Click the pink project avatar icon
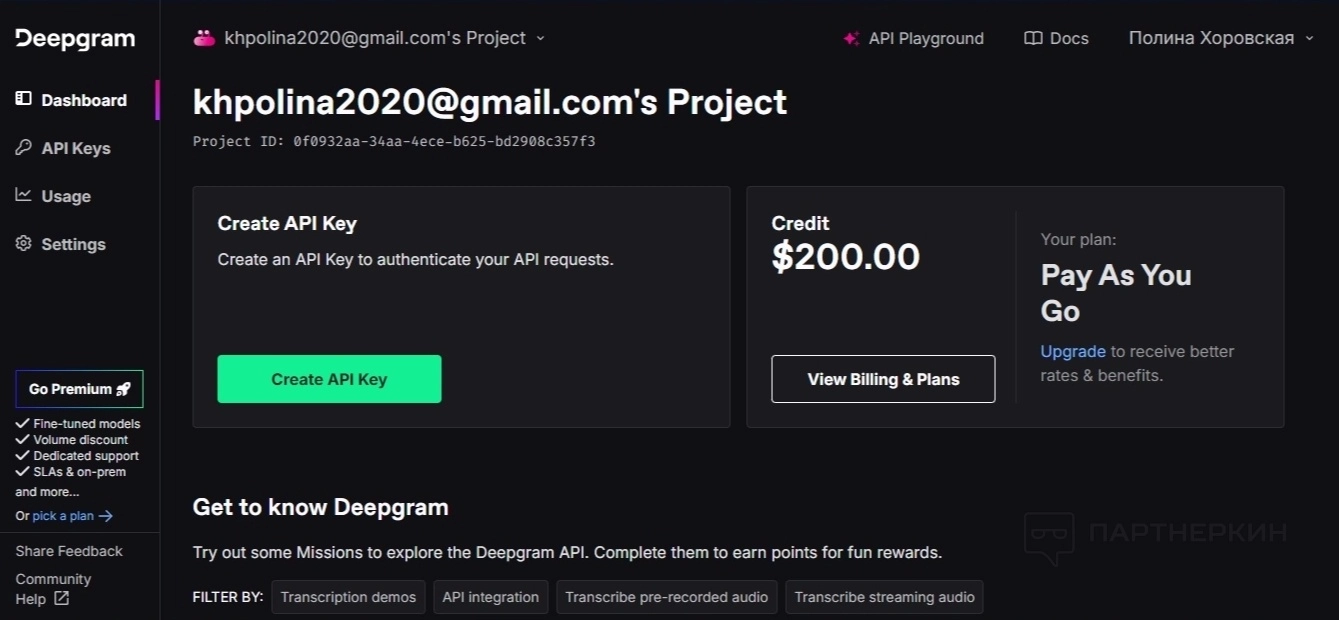This screenshot has height=620, width=1339. (204, 38)
